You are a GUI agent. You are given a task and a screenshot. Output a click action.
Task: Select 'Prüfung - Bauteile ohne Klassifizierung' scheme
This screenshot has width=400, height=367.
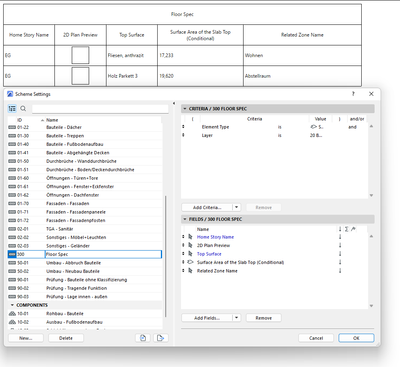(86, 280)
